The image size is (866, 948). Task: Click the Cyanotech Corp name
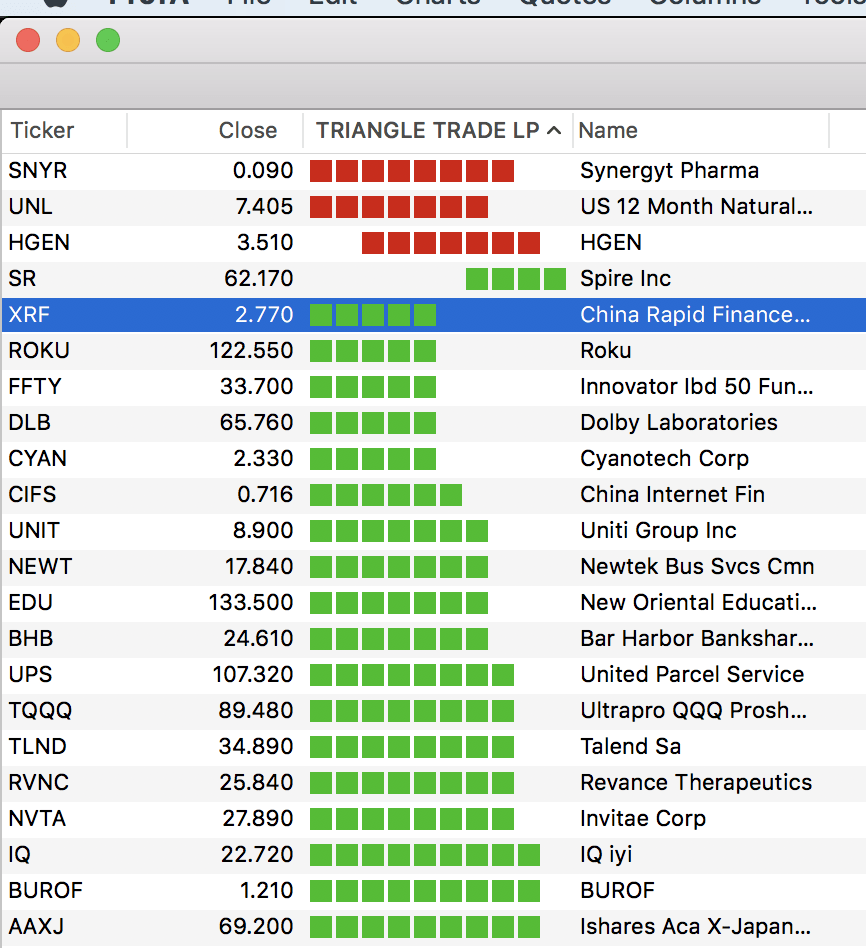665,459
